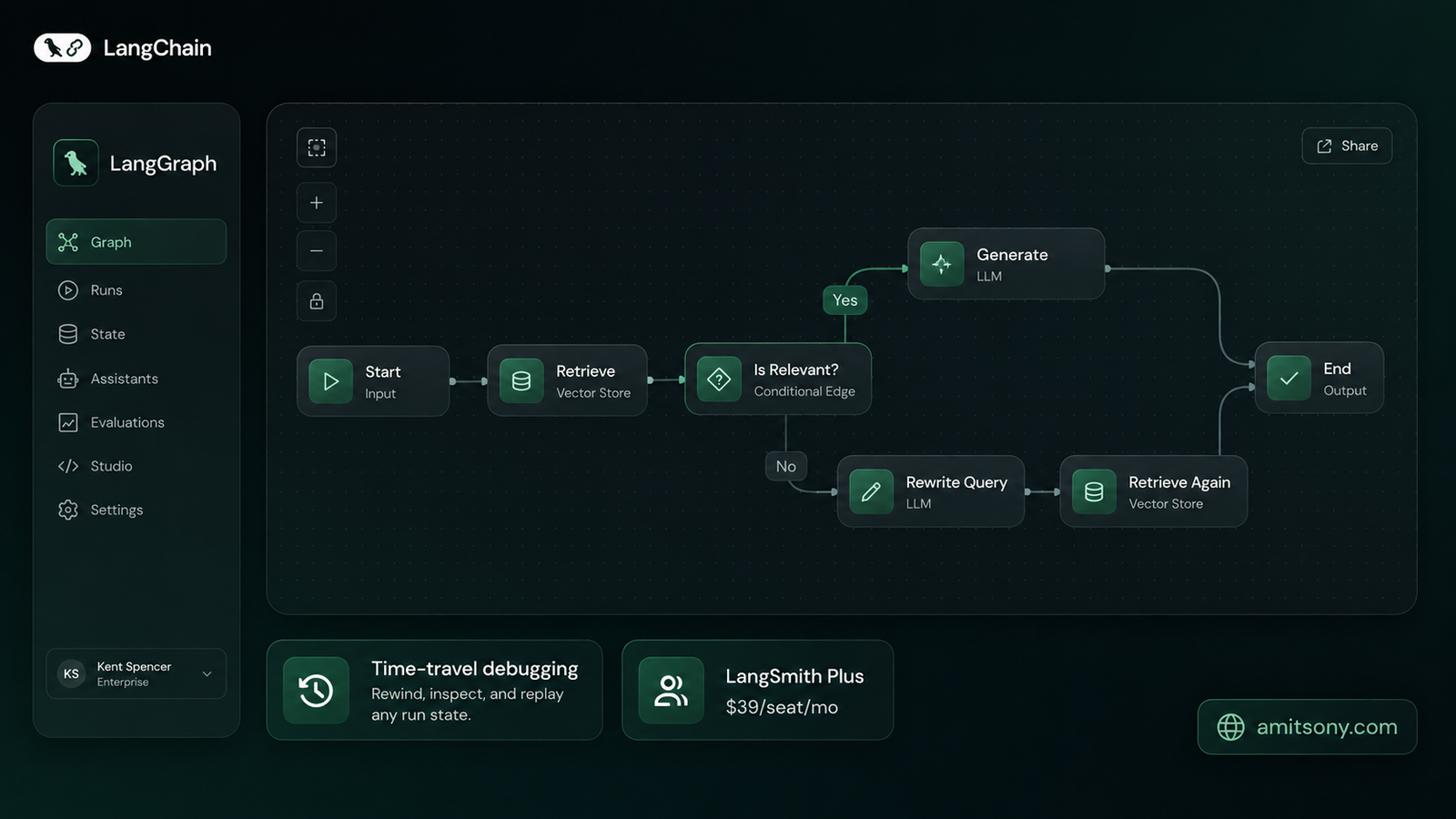Click the LangChain parrot-and-link logo
This screenshot has width=1456, height=819.
click(63, 47)
